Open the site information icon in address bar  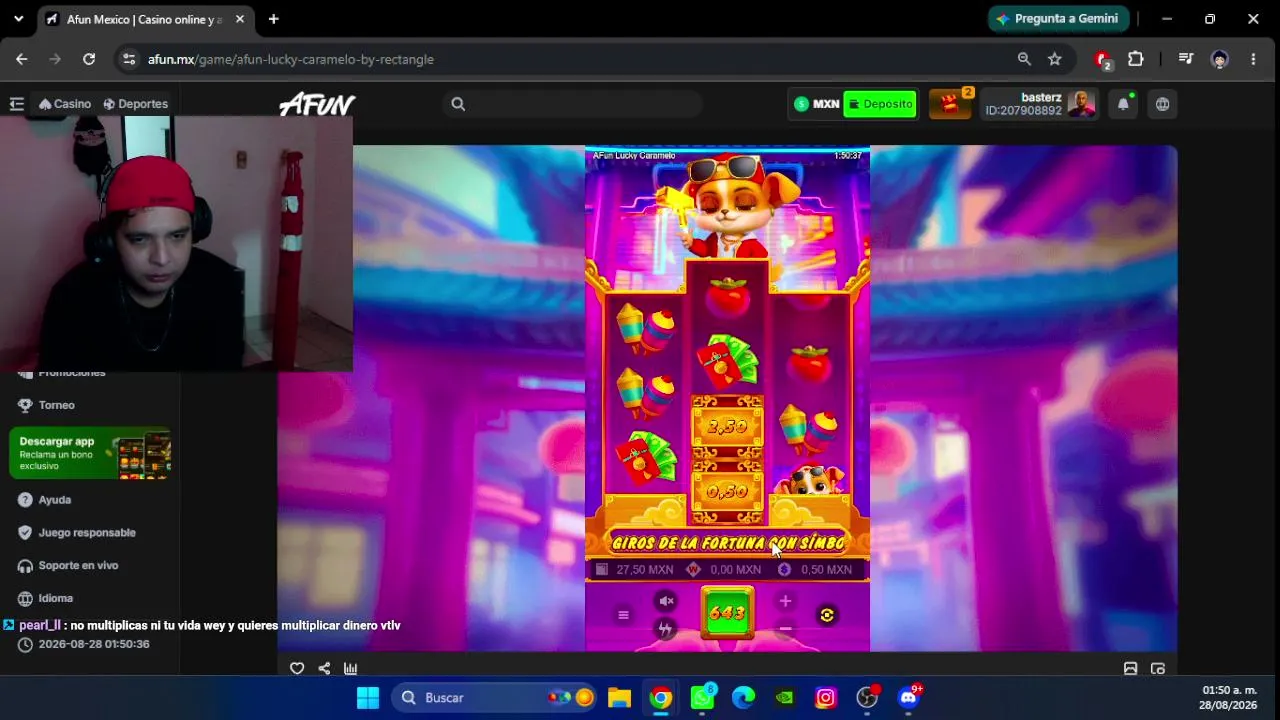[128, 59]
